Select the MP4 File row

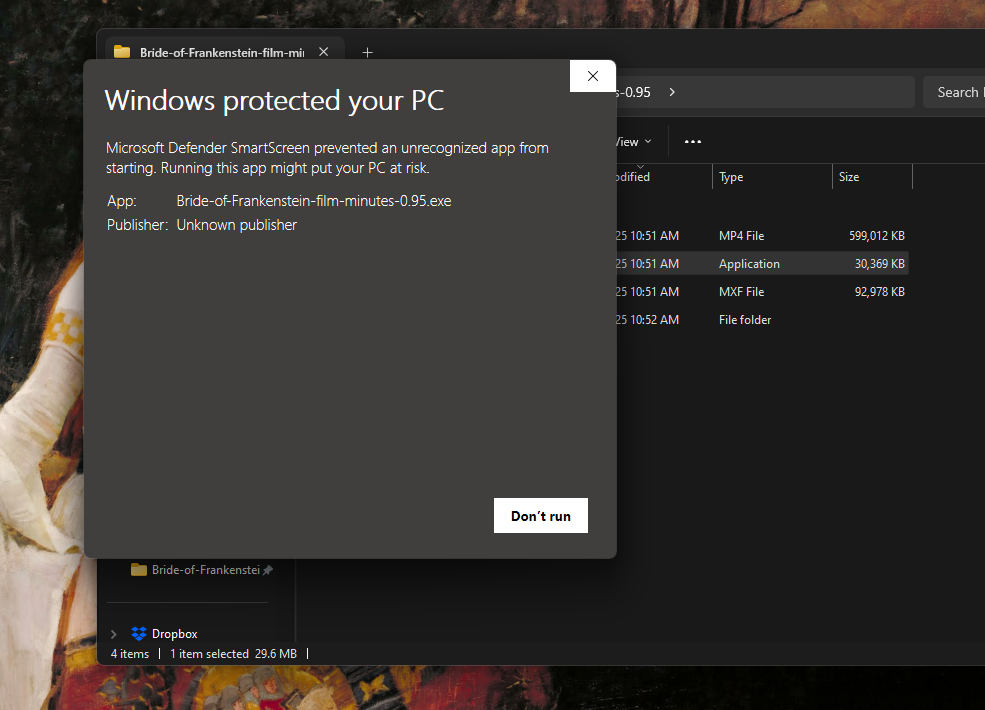pos(762,236)
